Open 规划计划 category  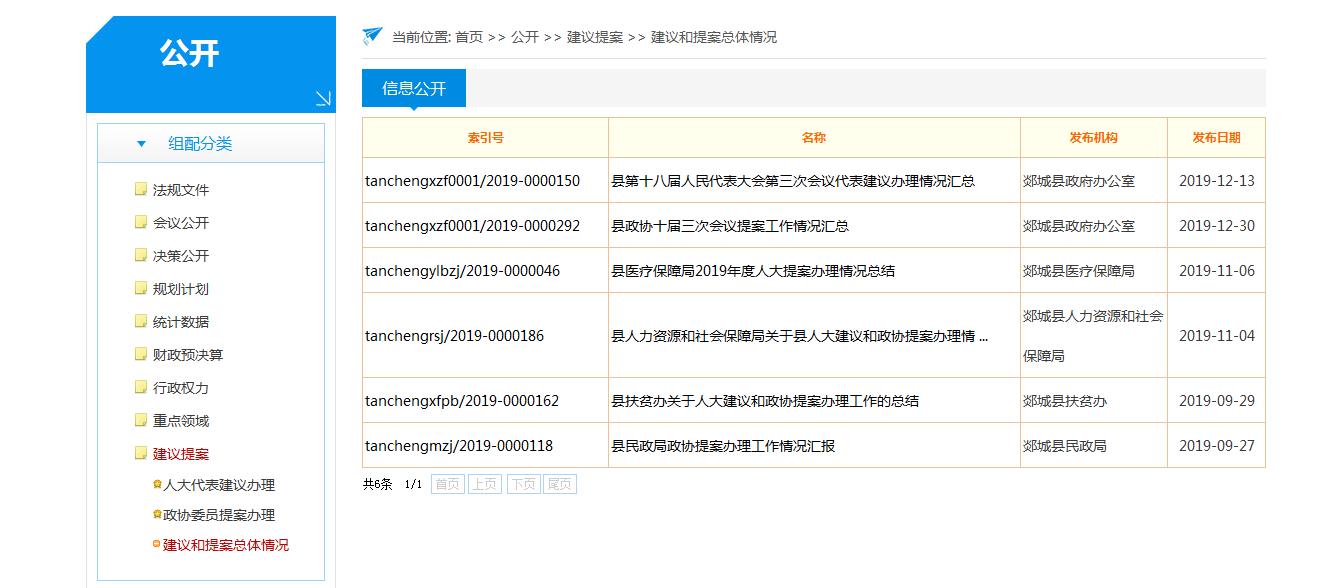181,289
